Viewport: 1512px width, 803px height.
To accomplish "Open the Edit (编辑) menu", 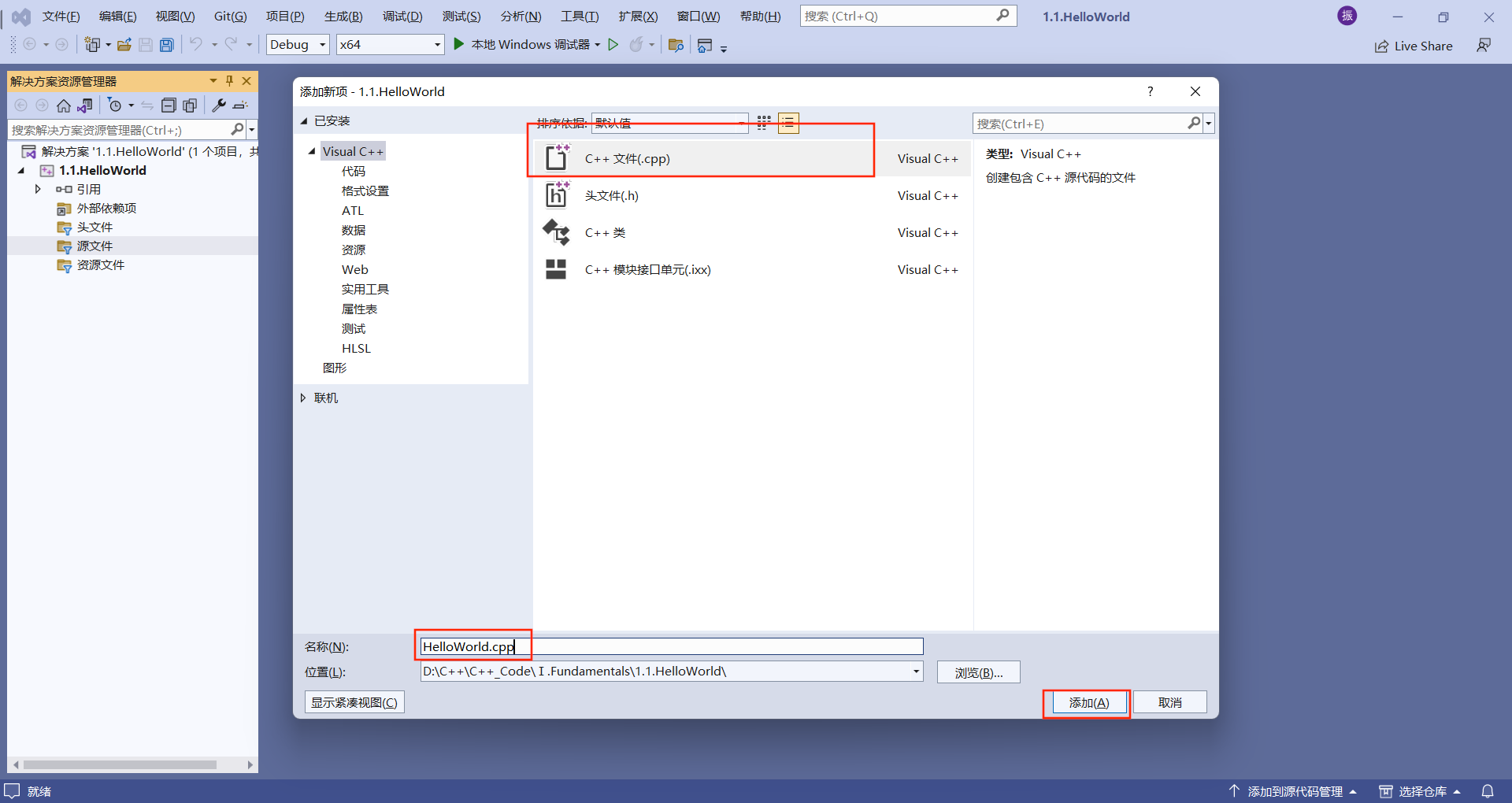I will [x=117, y=17].
